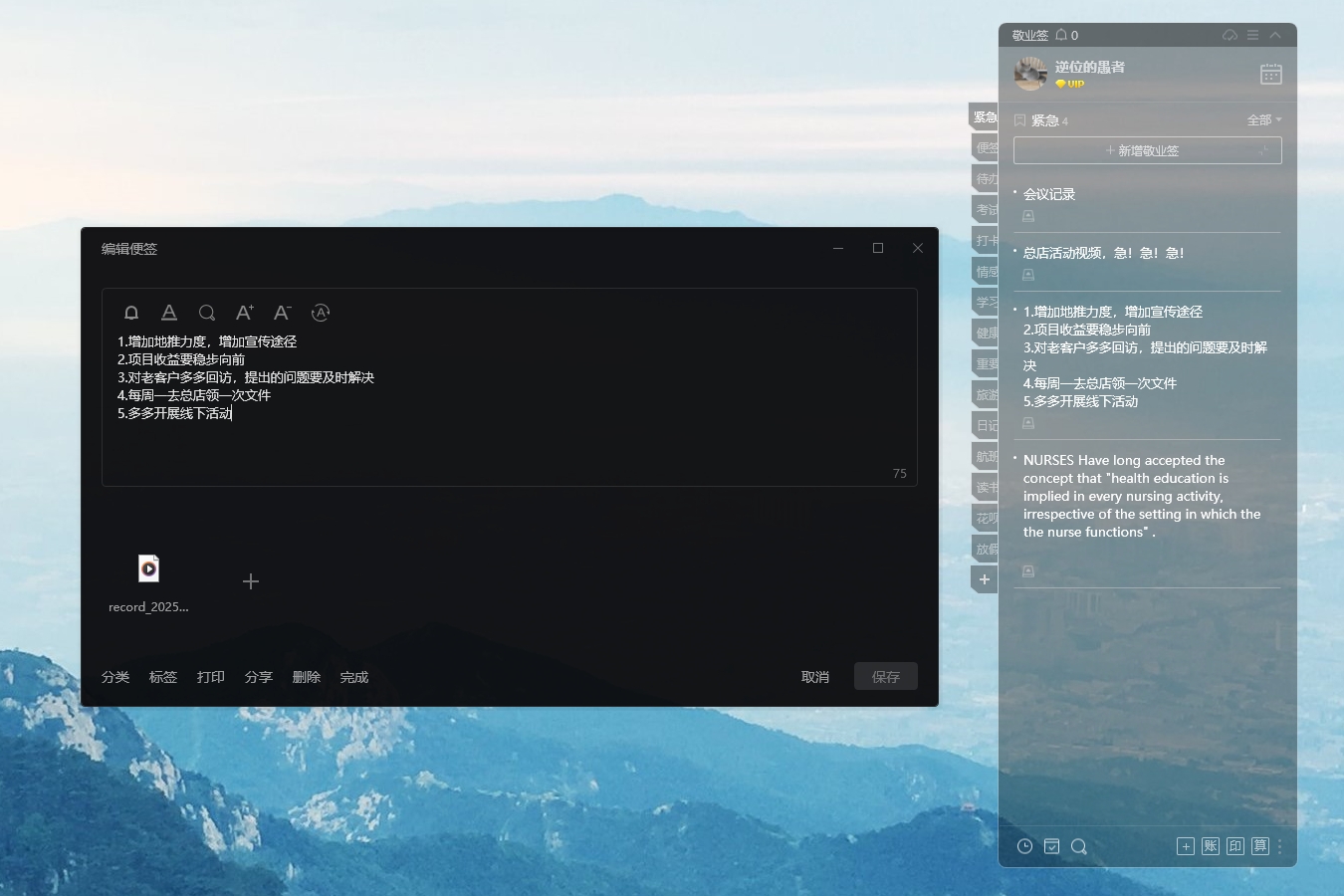Screen dimensions: 1344x896
Task: Collapse the panel with the up chevron
Action: 1276,35
